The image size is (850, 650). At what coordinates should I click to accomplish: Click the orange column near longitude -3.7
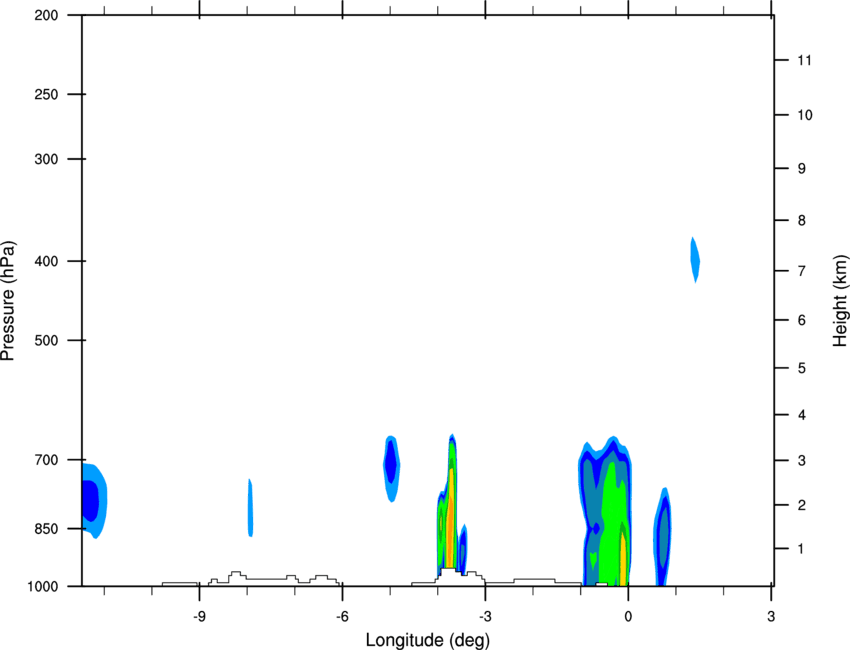point(450,520)
